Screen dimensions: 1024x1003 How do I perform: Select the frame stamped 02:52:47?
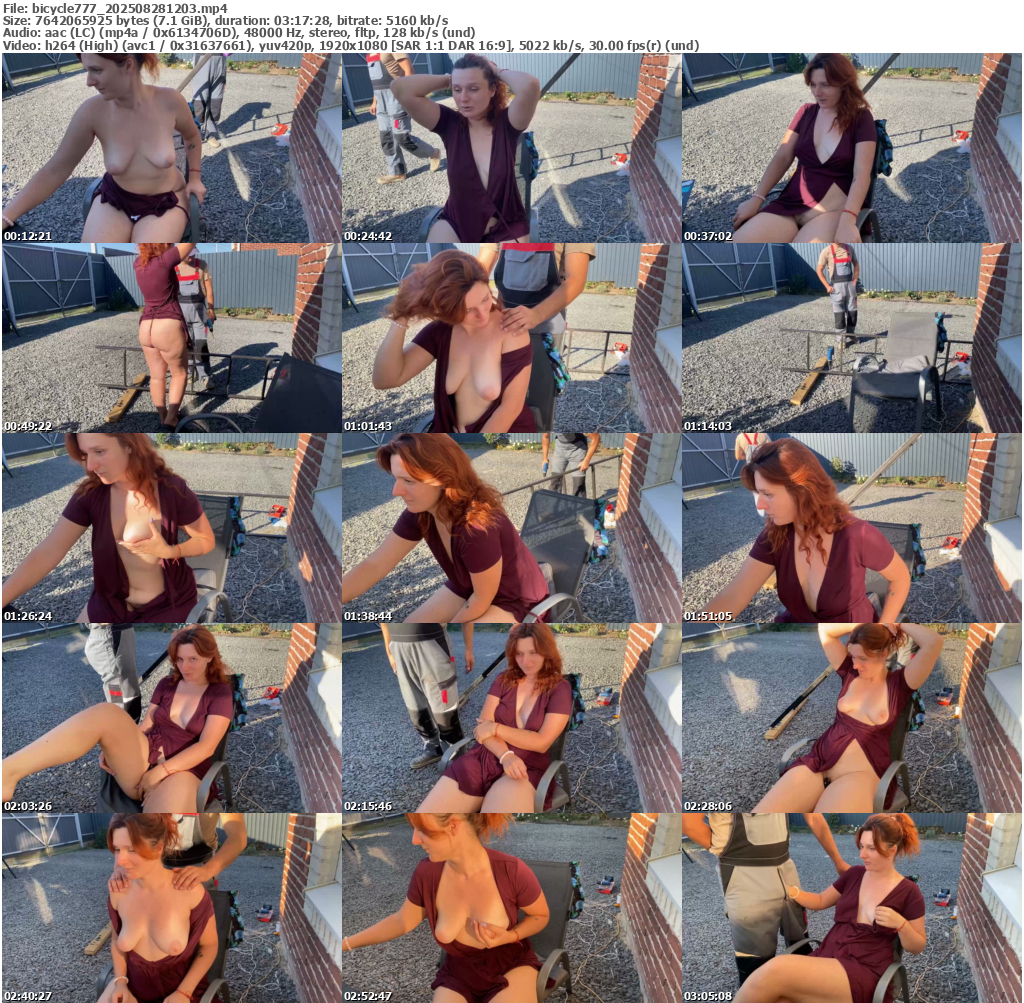click(x=511, y=908)
